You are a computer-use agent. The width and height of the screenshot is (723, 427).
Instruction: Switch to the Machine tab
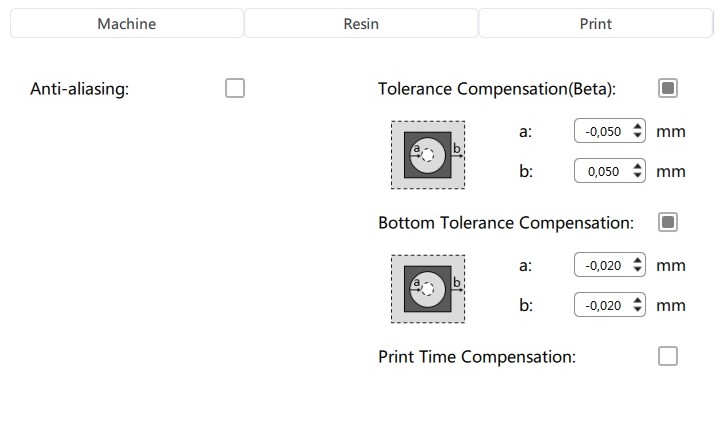(x=126, y=23)
